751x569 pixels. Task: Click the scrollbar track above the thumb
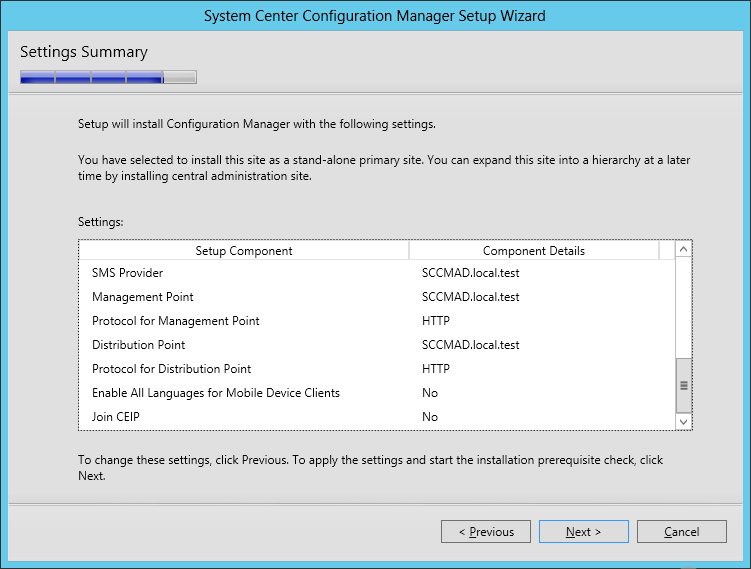click(683, 307)
